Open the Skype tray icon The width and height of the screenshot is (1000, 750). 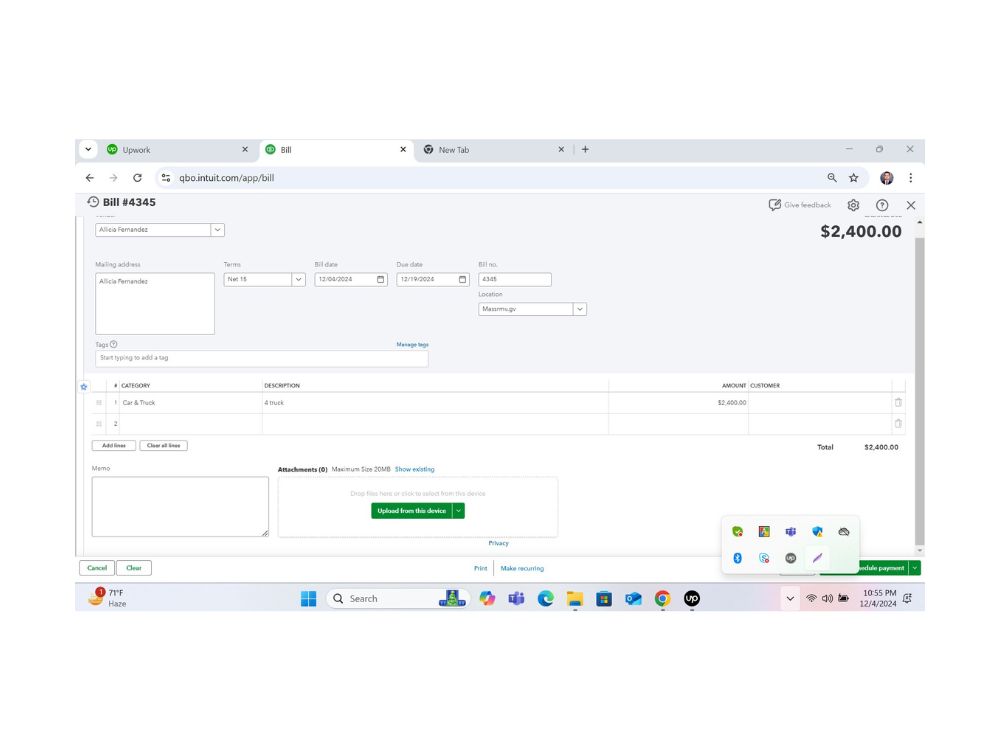click(x=764, y=558)
